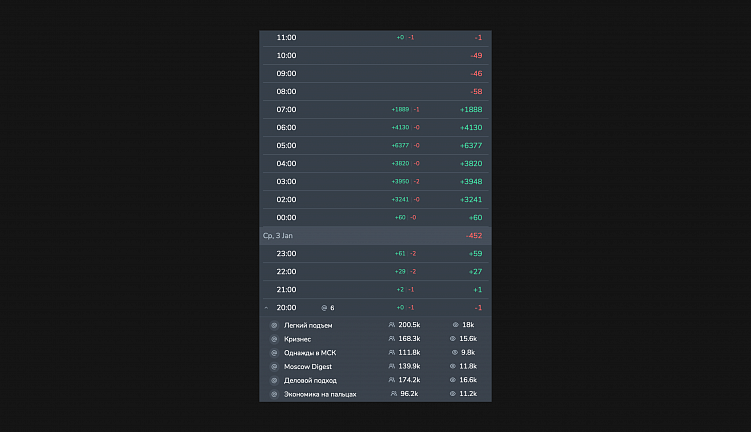
Task: Click the mention icon beside Однажды в МСК
Action: 274,353
